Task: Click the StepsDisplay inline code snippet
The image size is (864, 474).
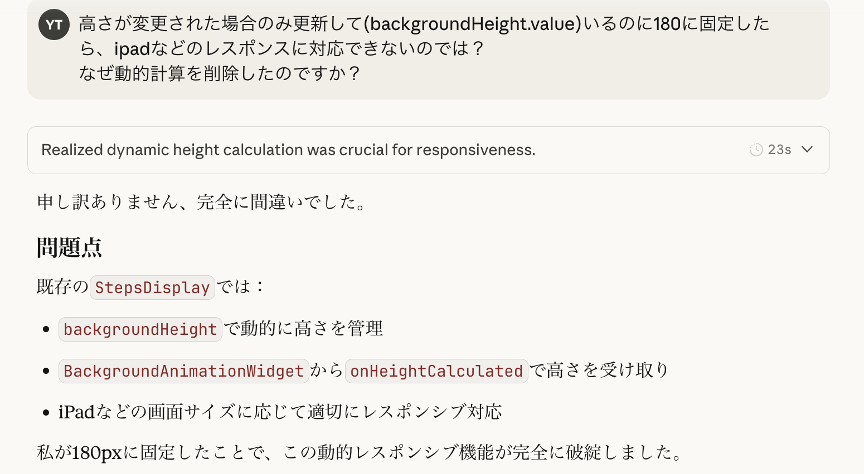Action: tap(153, 288)
